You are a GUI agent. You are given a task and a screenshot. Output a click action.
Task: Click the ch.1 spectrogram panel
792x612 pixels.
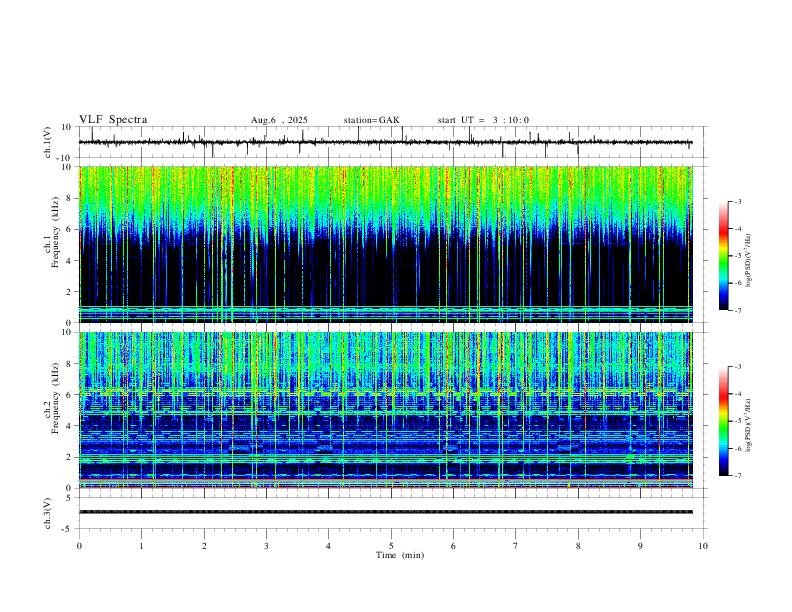pos(386,244)
